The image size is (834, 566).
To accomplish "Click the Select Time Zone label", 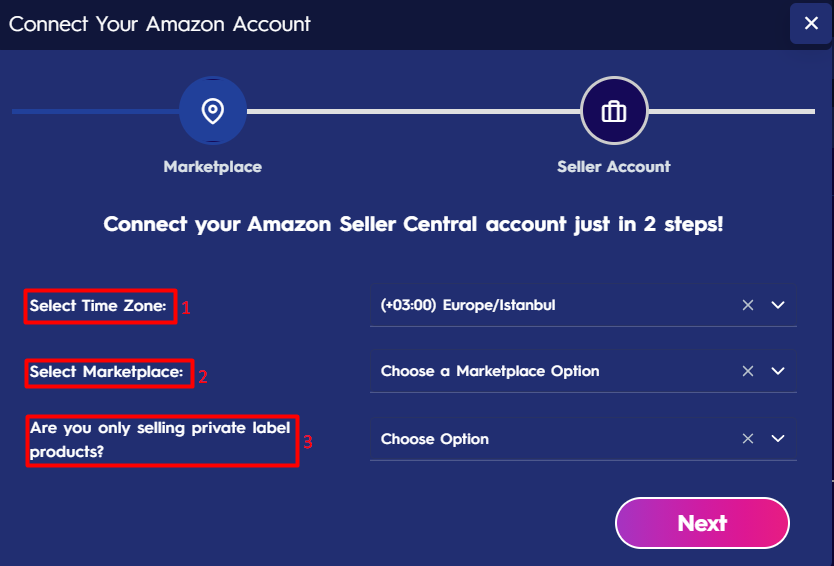I will pyautogui.click(x=98, y=305).
